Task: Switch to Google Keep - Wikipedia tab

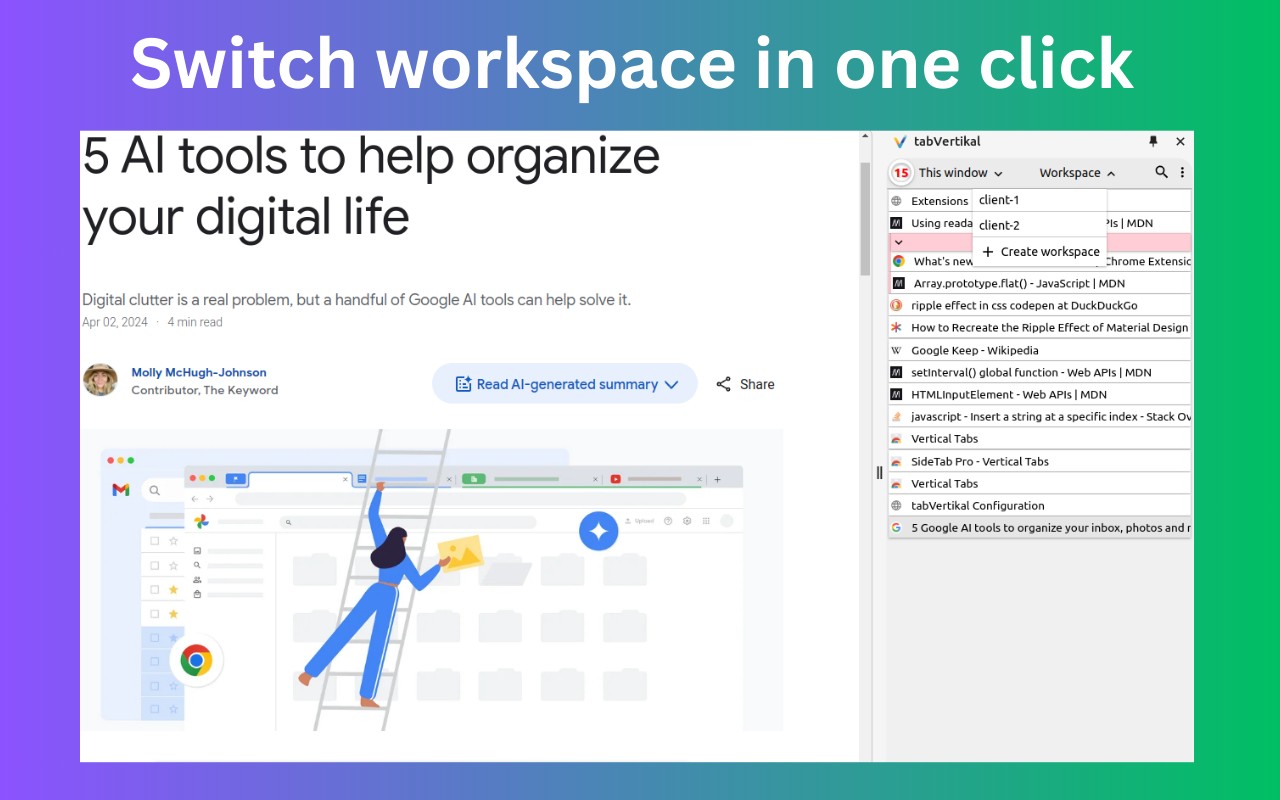Action: click(1040, 350)
